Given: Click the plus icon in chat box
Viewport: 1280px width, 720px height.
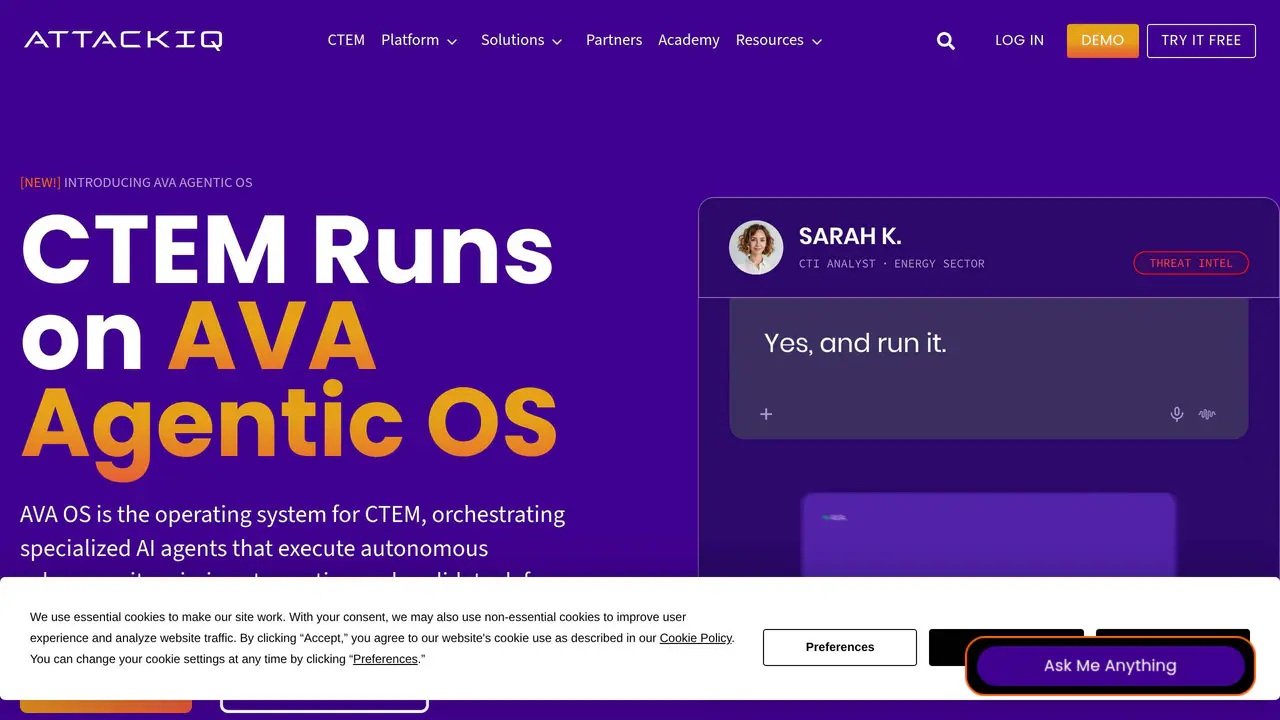Looking at the screenshot, I should pos(766,414).
